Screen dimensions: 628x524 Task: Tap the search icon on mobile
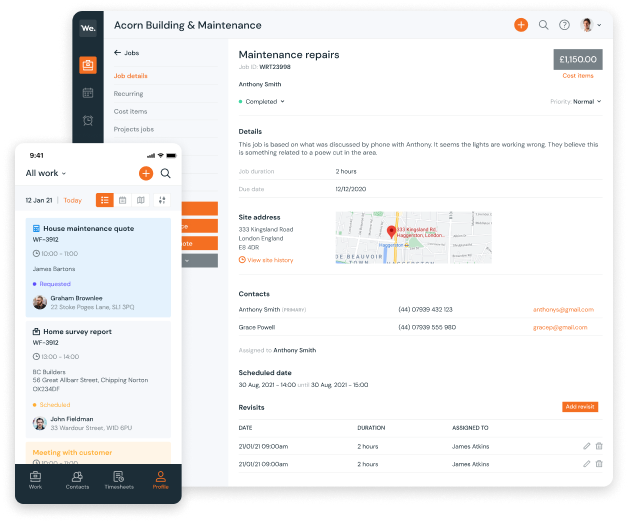point(165,173)
